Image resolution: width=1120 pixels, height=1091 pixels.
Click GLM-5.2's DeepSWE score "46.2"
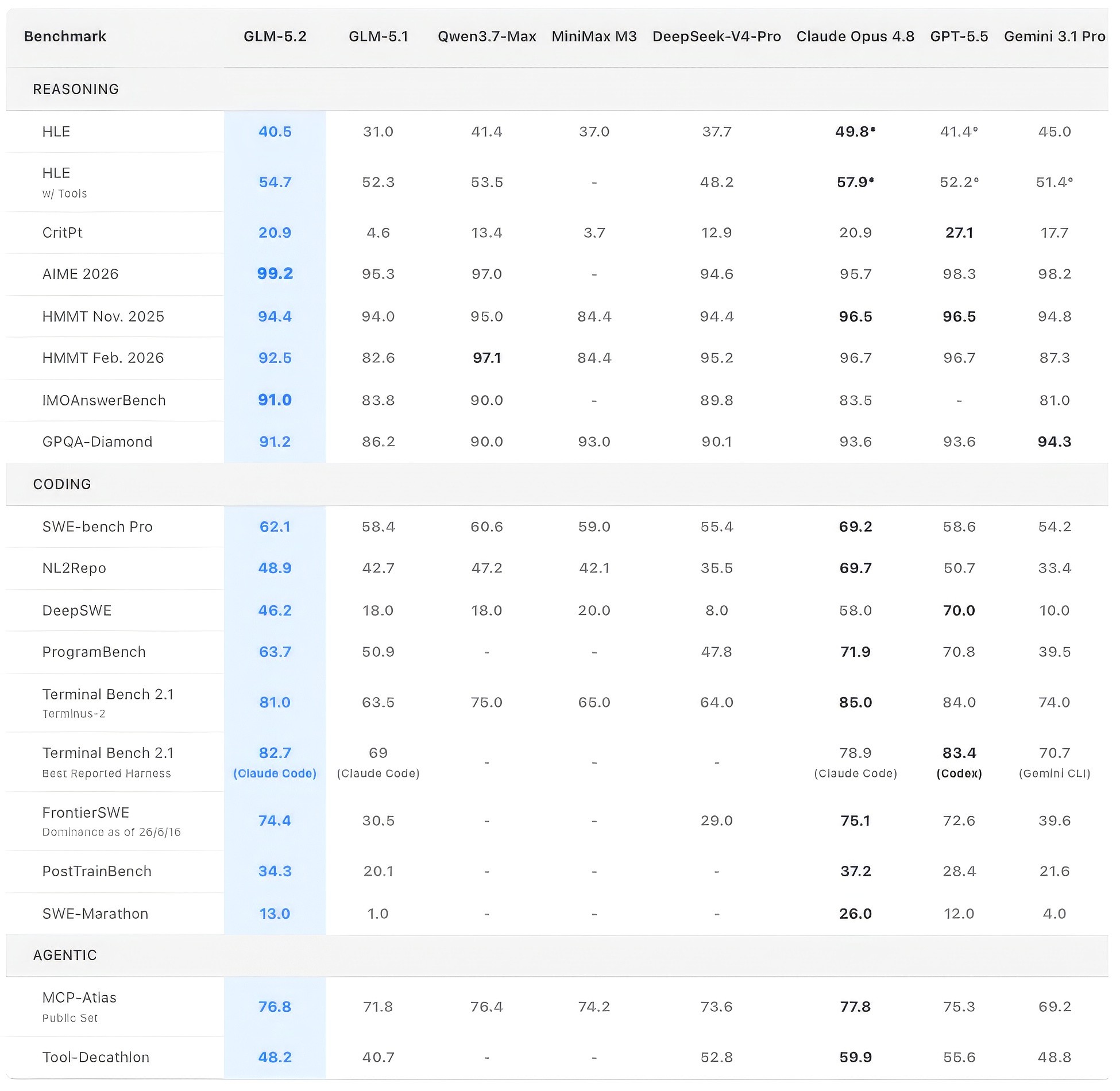tap(275, 611)
